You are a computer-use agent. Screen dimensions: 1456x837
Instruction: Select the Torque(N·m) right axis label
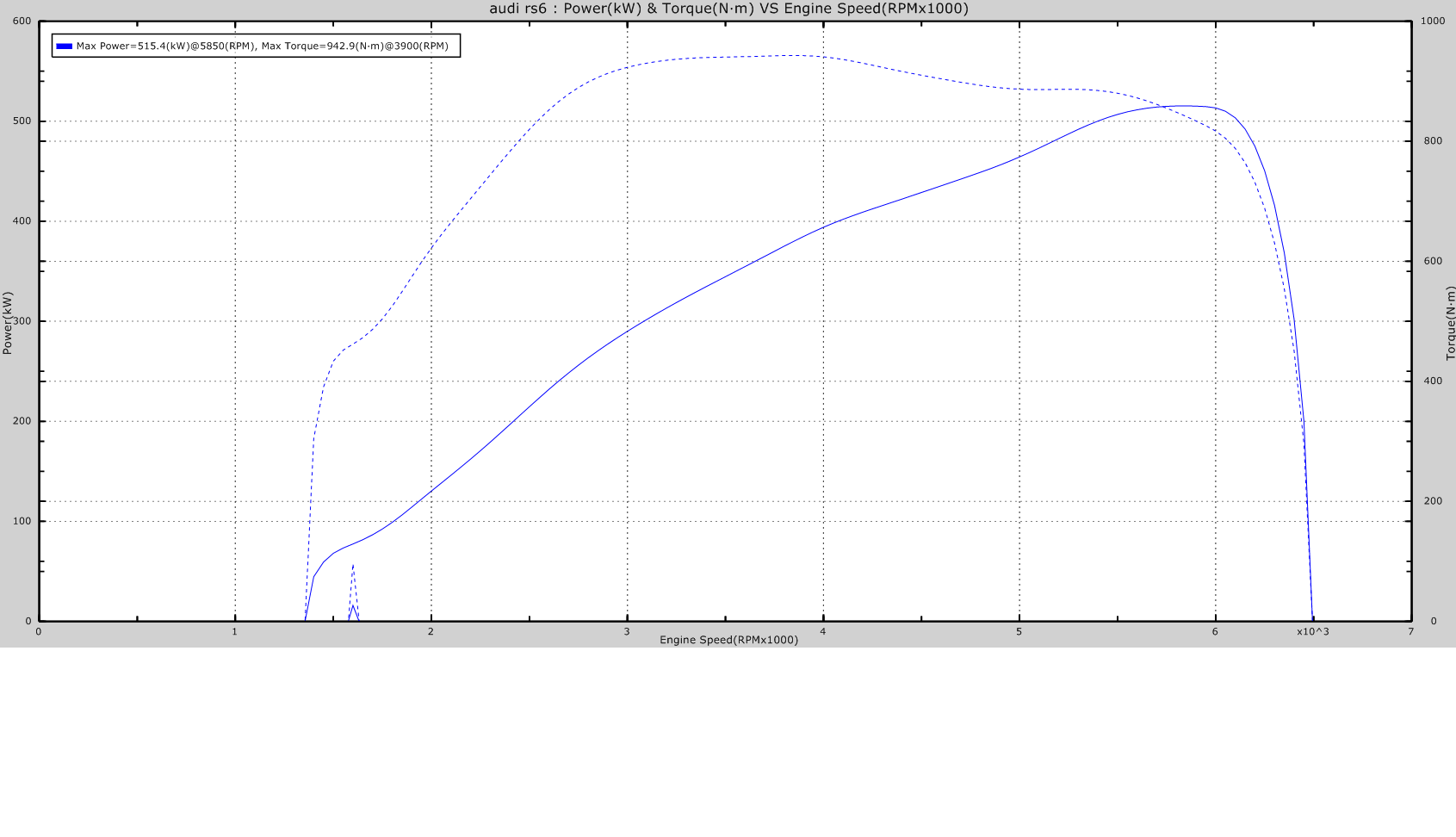click(x=1450, y=323)
